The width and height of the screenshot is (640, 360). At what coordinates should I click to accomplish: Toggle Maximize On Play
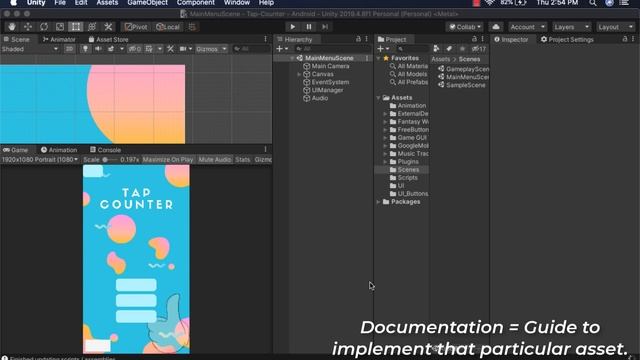[x=168, y=160]
